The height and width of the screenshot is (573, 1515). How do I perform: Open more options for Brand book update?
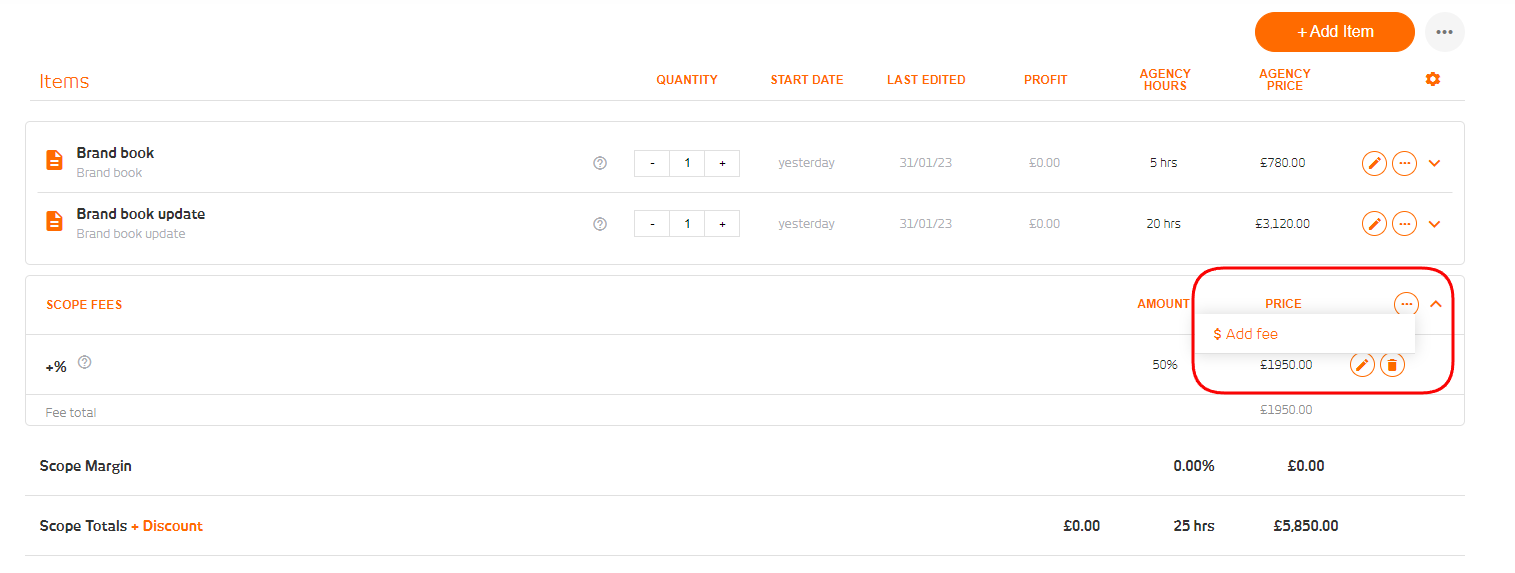click(x=1404, y=224)
